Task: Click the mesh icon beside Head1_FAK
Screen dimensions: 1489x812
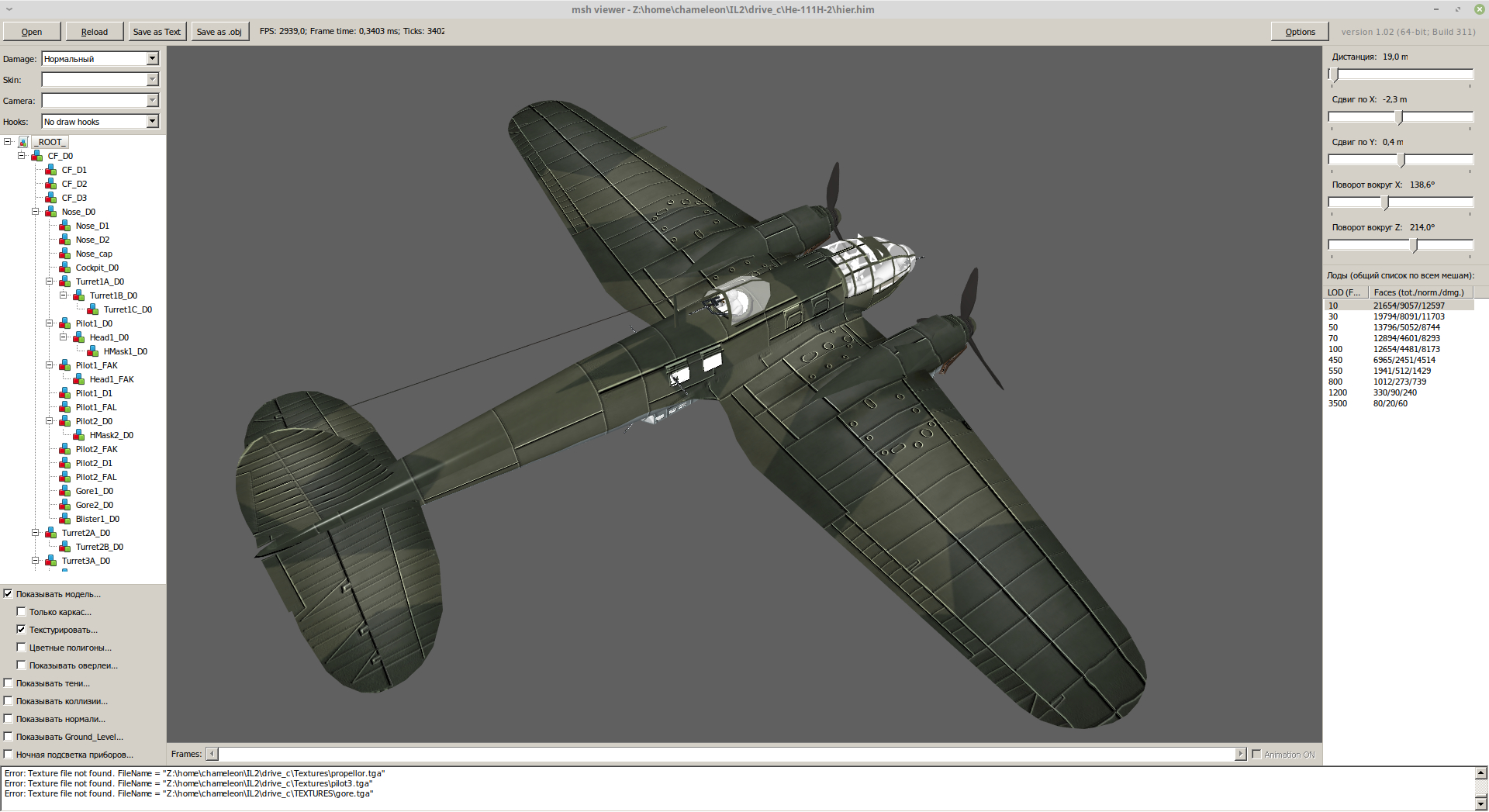Action: click(x=79, y=379)
